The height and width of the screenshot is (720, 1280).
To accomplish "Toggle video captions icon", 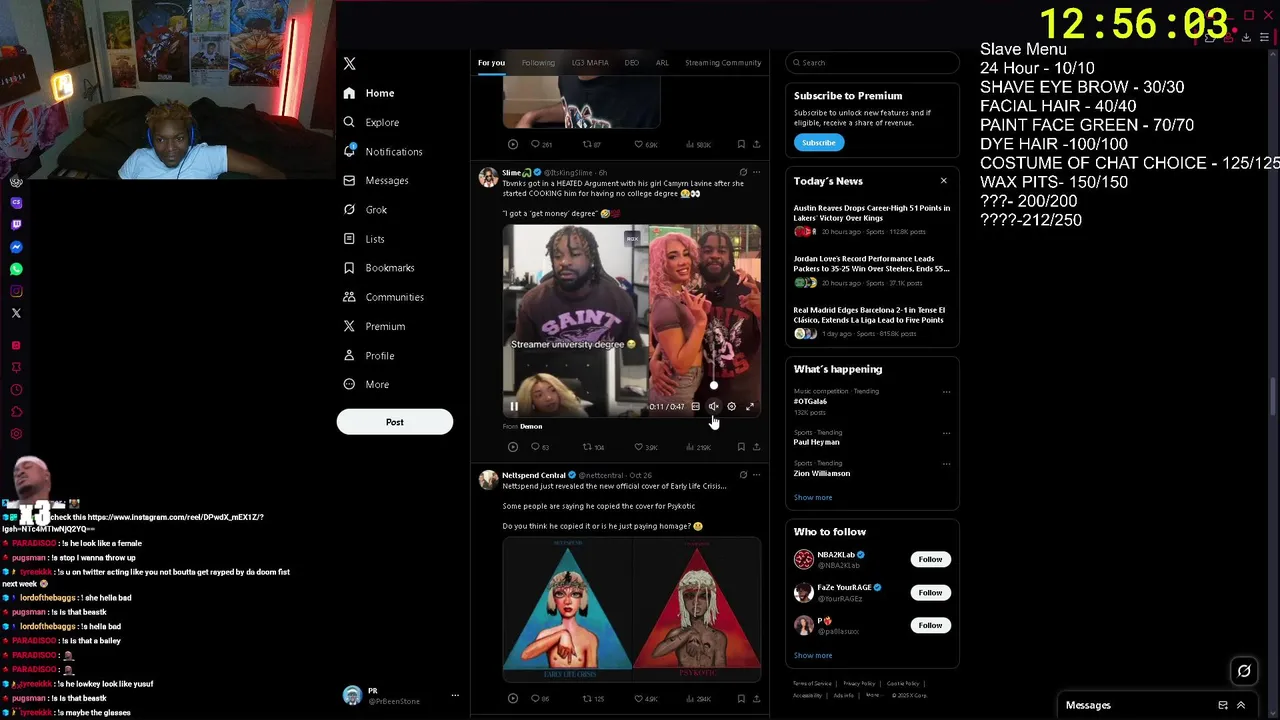I will tap(695, 406).
